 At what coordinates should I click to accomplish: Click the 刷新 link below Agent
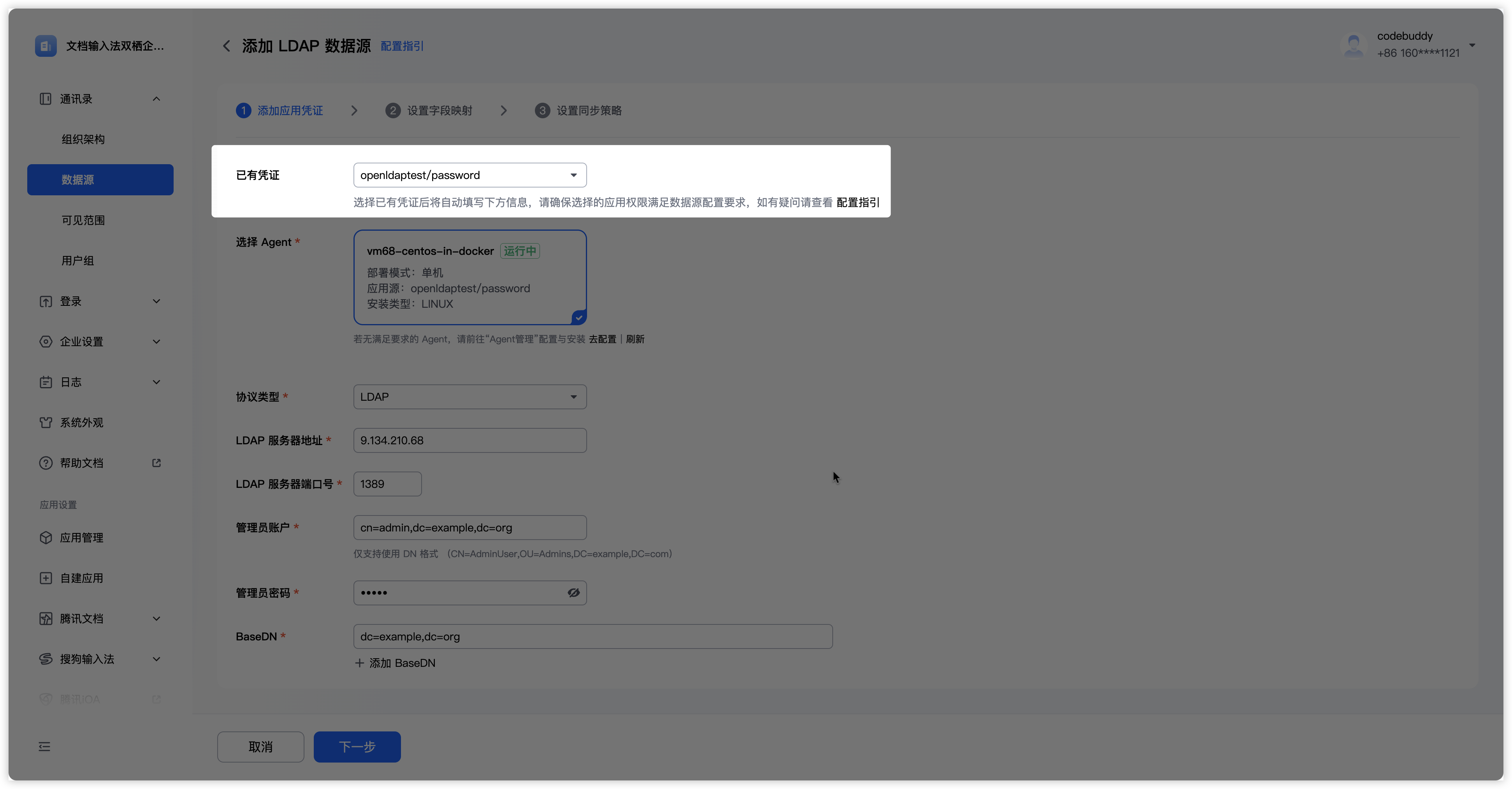[635, 339]
